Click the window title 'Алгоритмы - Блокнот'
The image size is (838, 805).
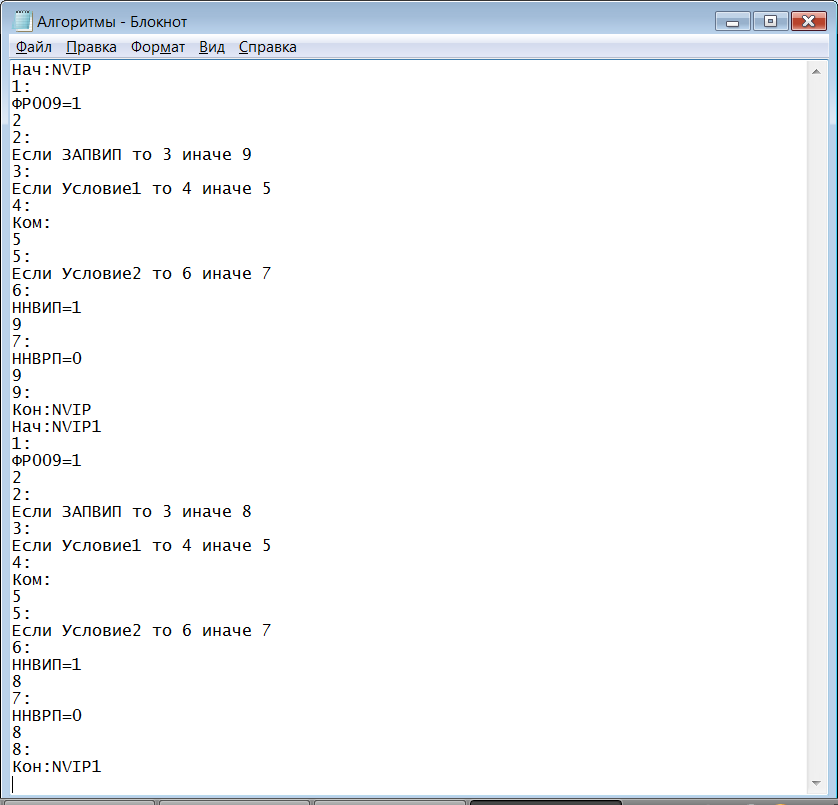point(112,22)
